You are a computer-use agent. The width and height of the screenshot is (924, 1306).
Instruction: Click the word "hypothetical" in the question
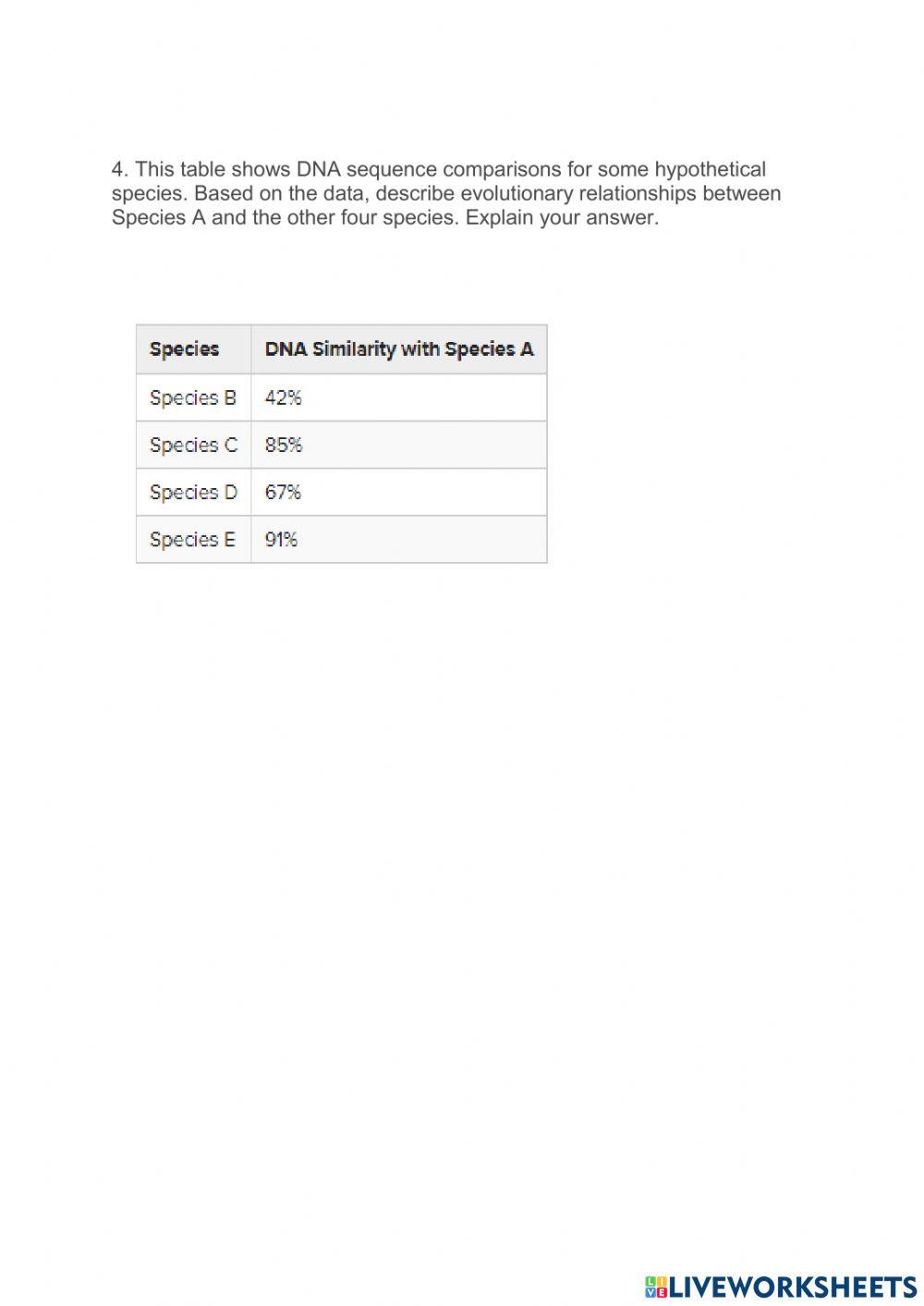click(710, 170)
